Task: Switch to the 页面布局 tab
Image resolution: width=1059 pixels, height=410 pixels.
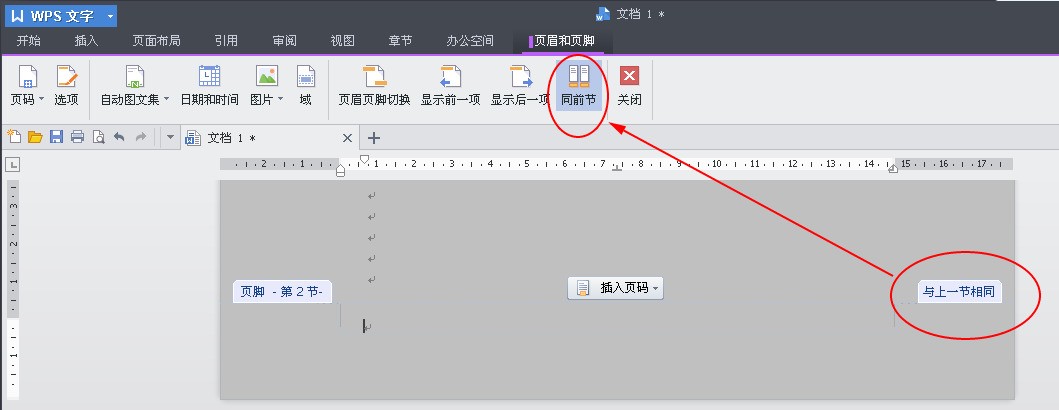Action: point(157,41)
